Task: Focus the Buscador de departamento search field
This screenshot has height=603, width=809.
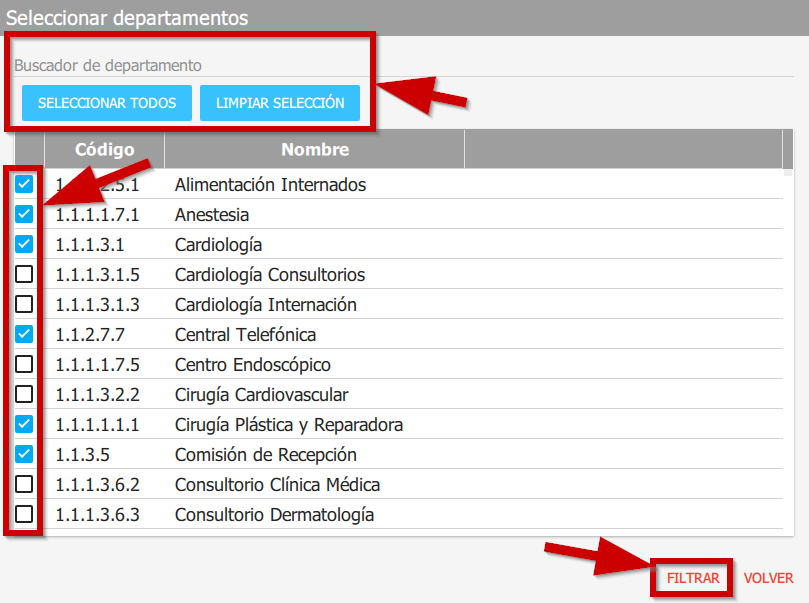Action: pyautogui.click(x=190, y=66)
